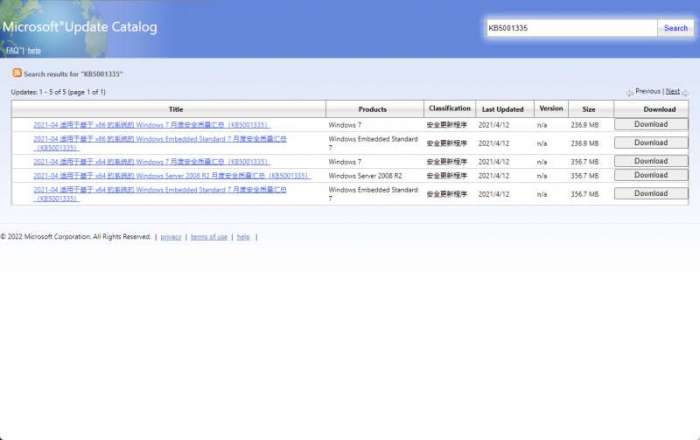This screenshot has height=440, width=700.
Task: Open the terms of use footer link
Action: click(x=209, y=237)
